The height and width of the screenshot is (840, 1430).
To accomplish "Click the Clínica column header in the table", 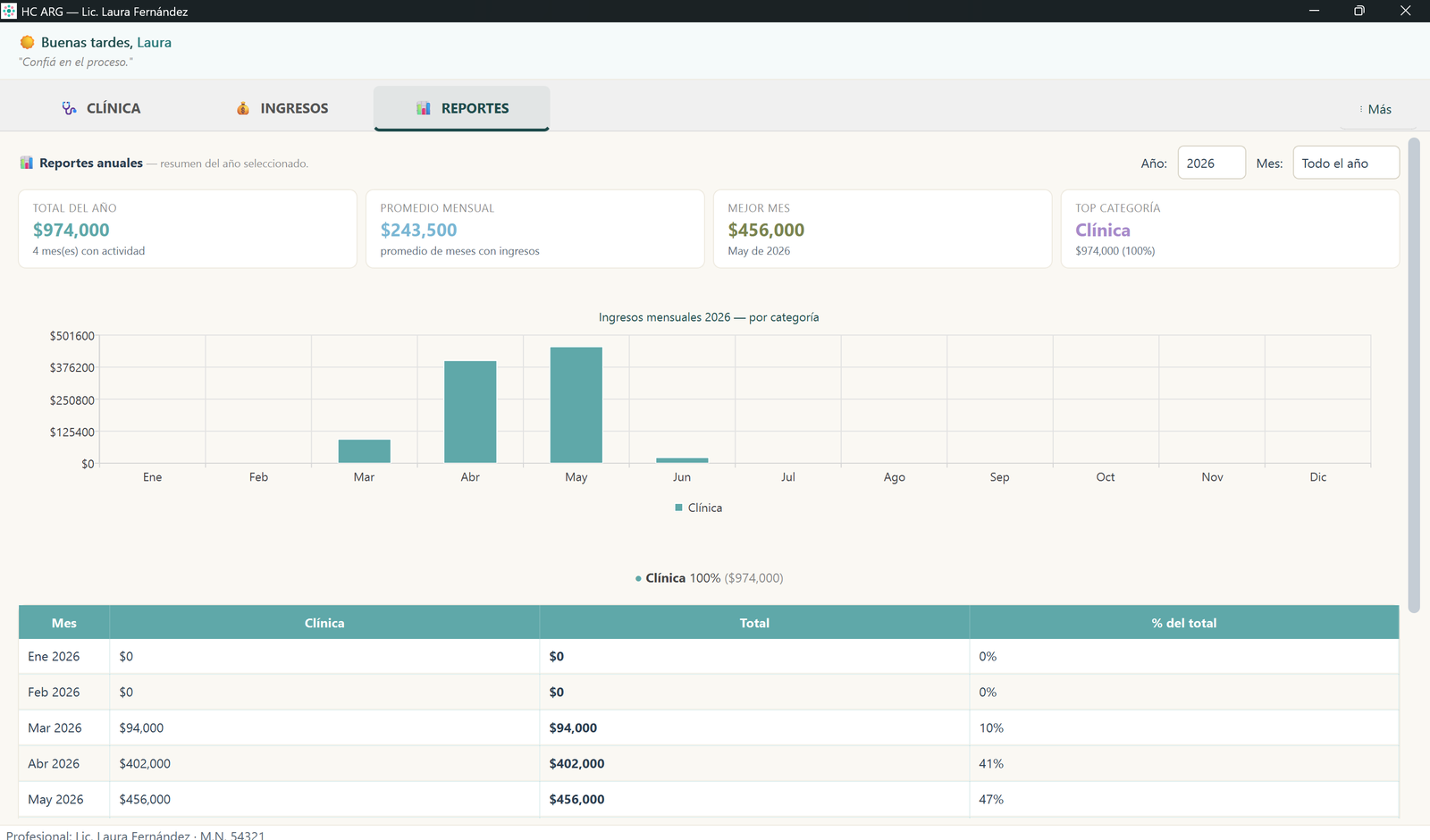I will 324,623.
